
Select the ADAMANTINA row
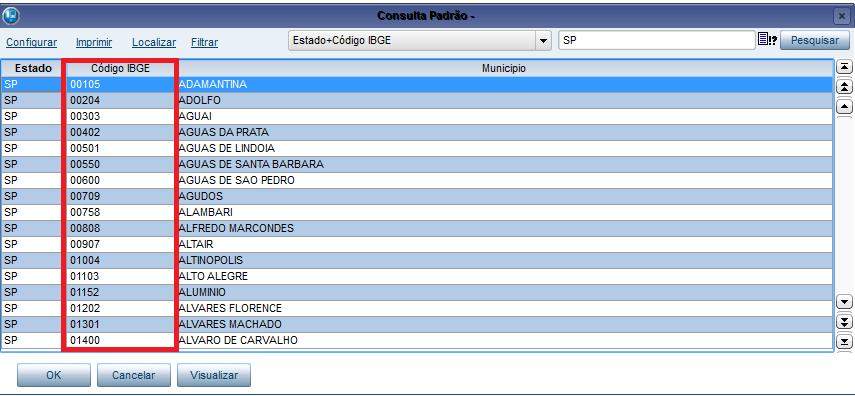pos(417,85)
